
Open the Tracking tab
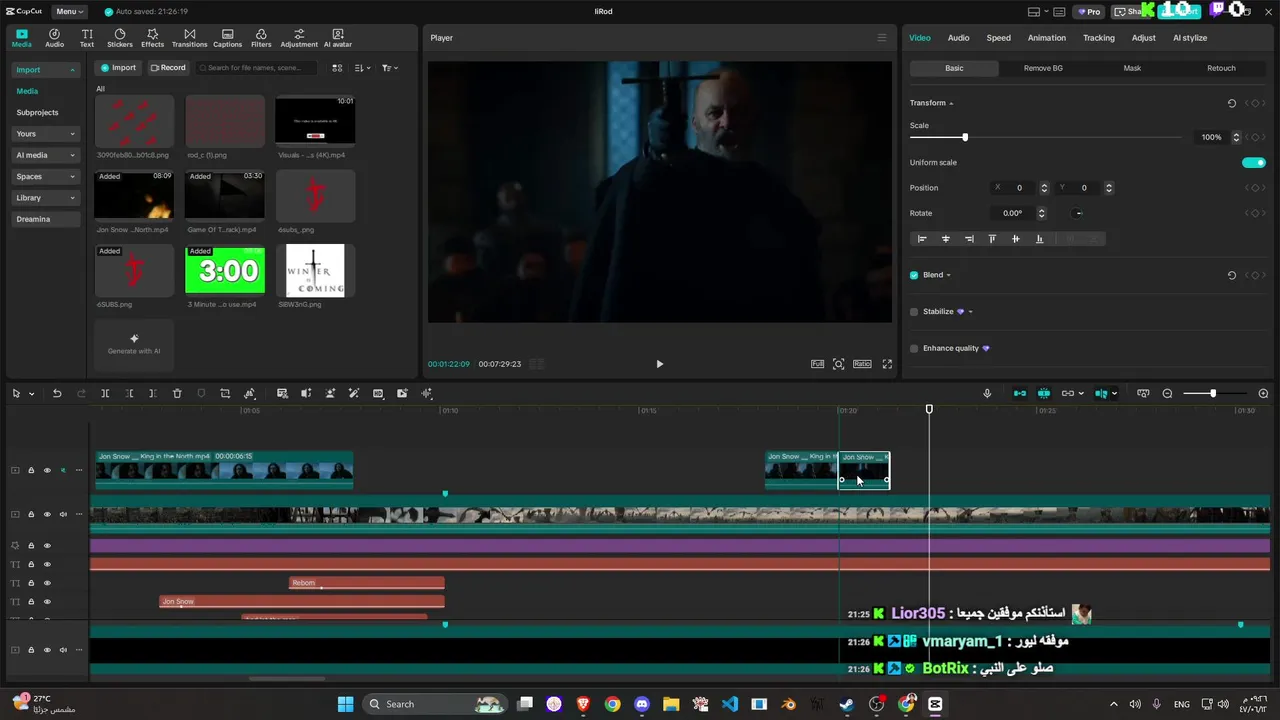pos(1098,38)
